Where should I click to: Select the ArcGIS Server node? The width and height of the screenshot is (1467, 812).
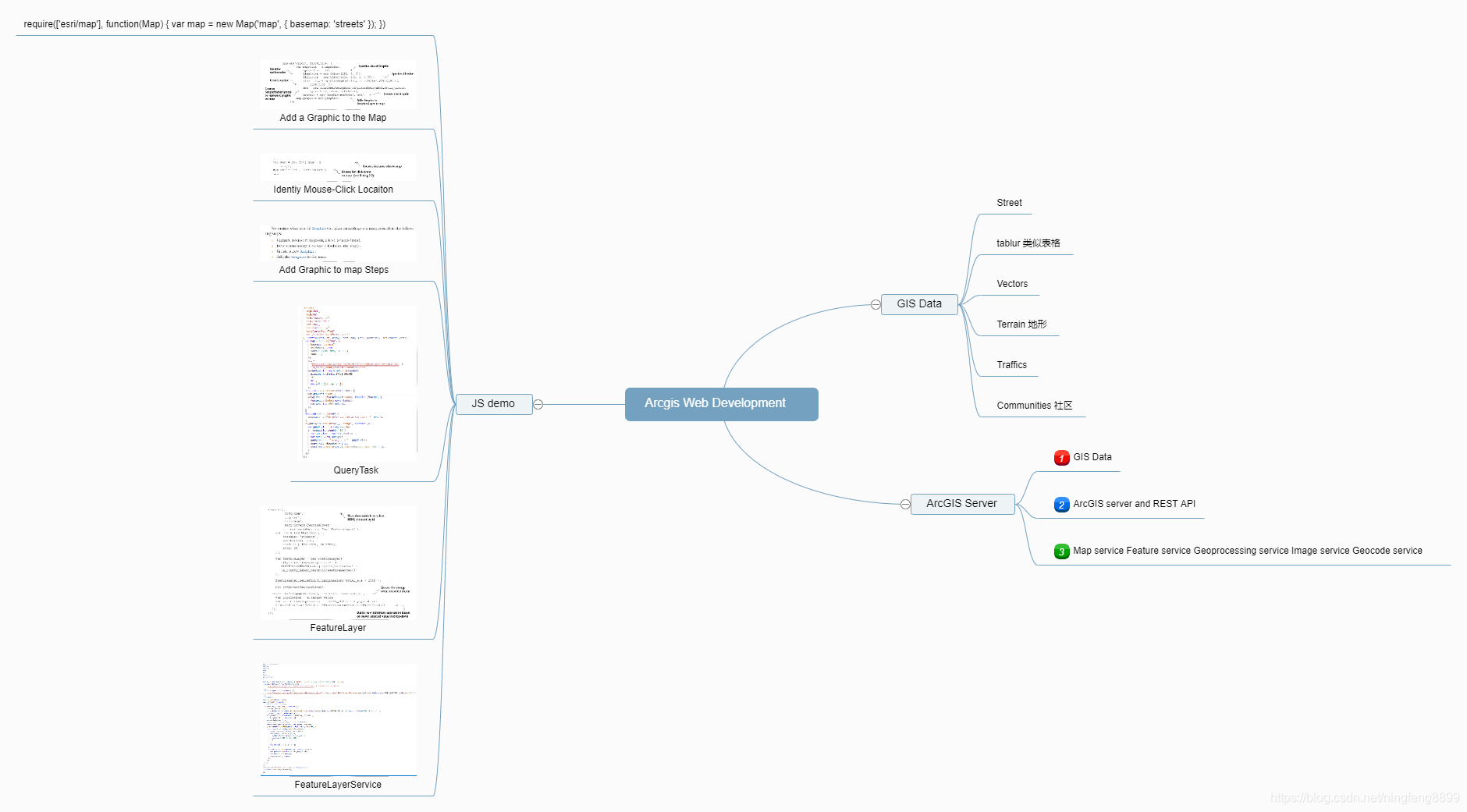pos(962,504)
